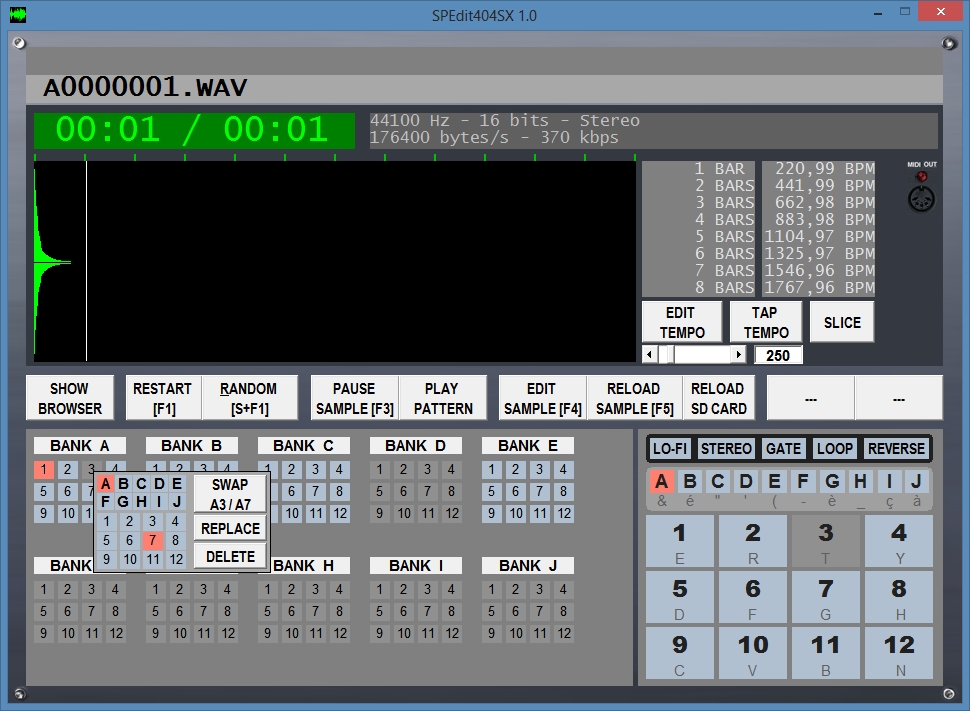Select bank C in the right pad panel
Screen dimensions: 970x711
tap(718, 481)
